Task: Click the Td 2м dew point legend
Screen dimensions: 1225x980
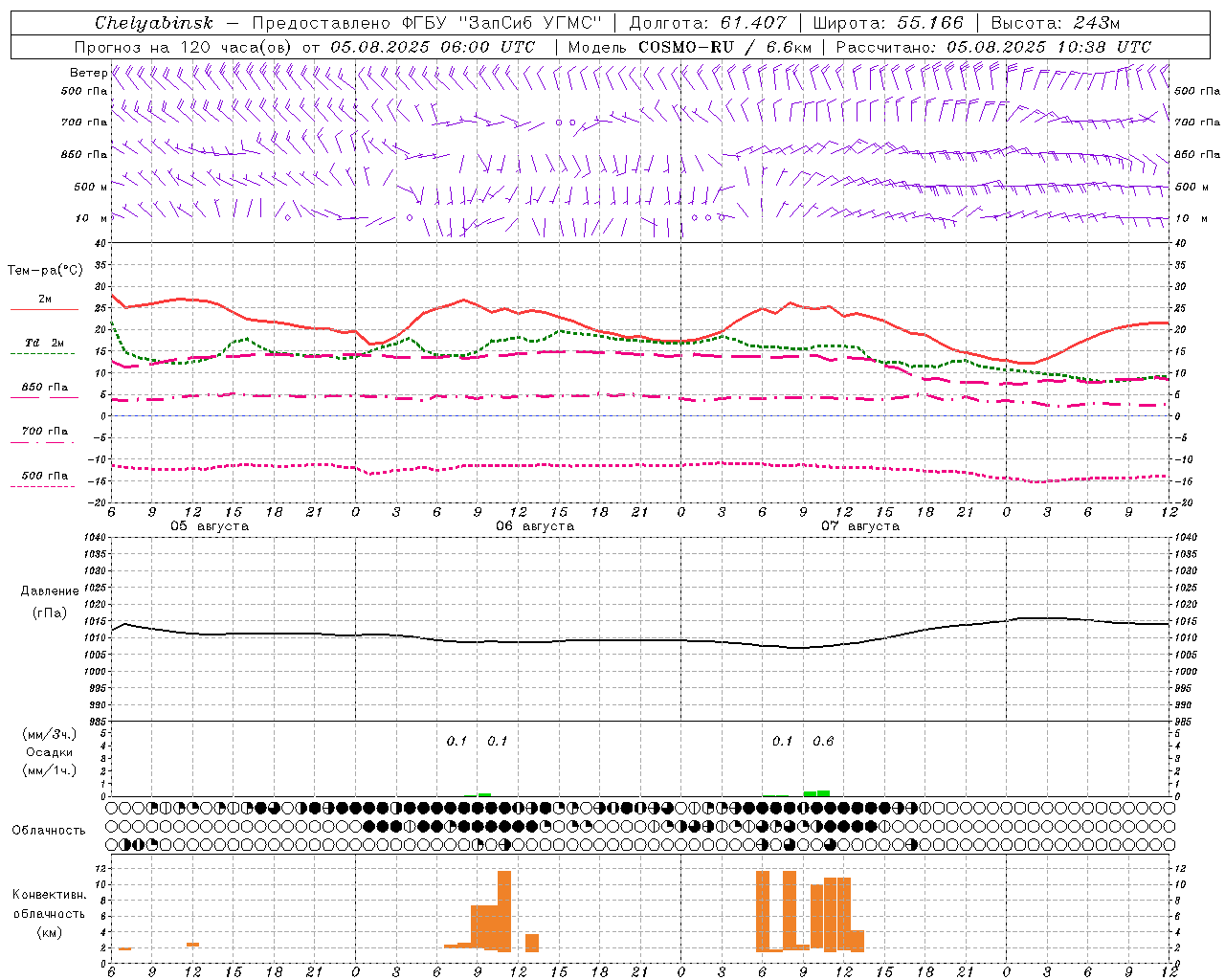Action: 45,346
